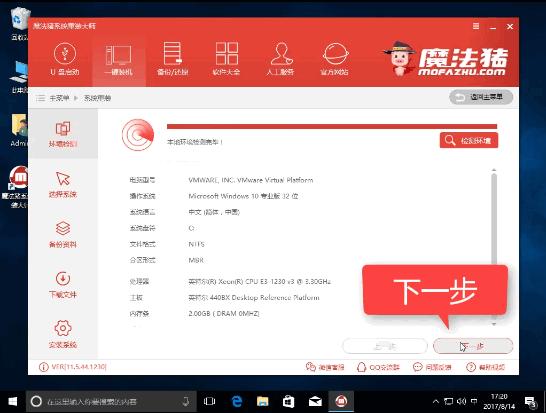Open the 软件大全 software catalog
The height and width of the screenshot is (413, 546).
pyautogui.click(x=226, y=59)
